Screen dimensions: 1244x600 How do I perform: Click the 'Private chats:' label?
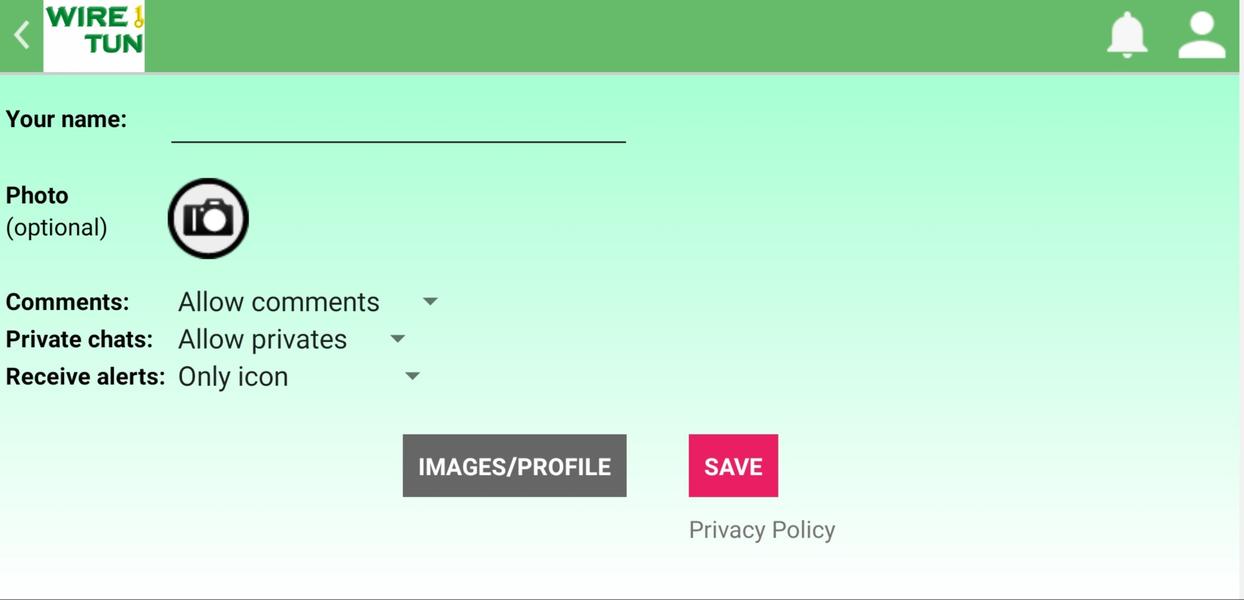79,339
